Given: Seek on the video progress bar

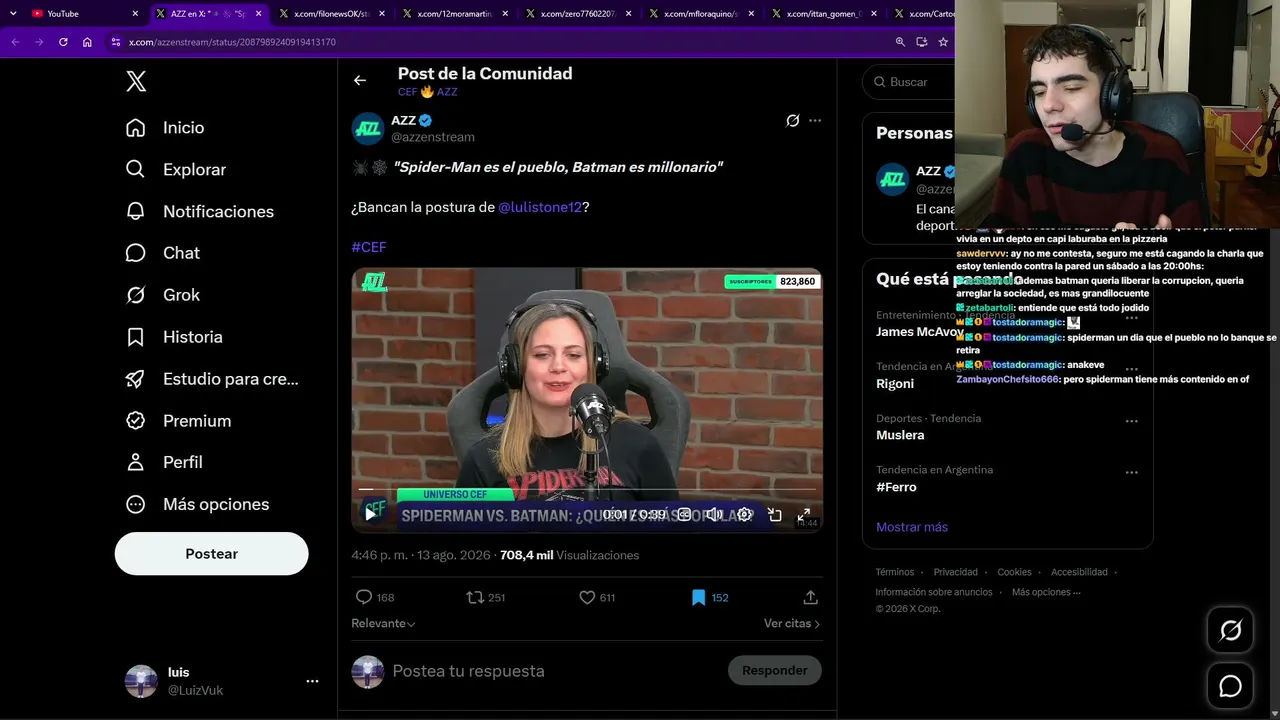Looking at the screenshot, I should tap(587, 490).
